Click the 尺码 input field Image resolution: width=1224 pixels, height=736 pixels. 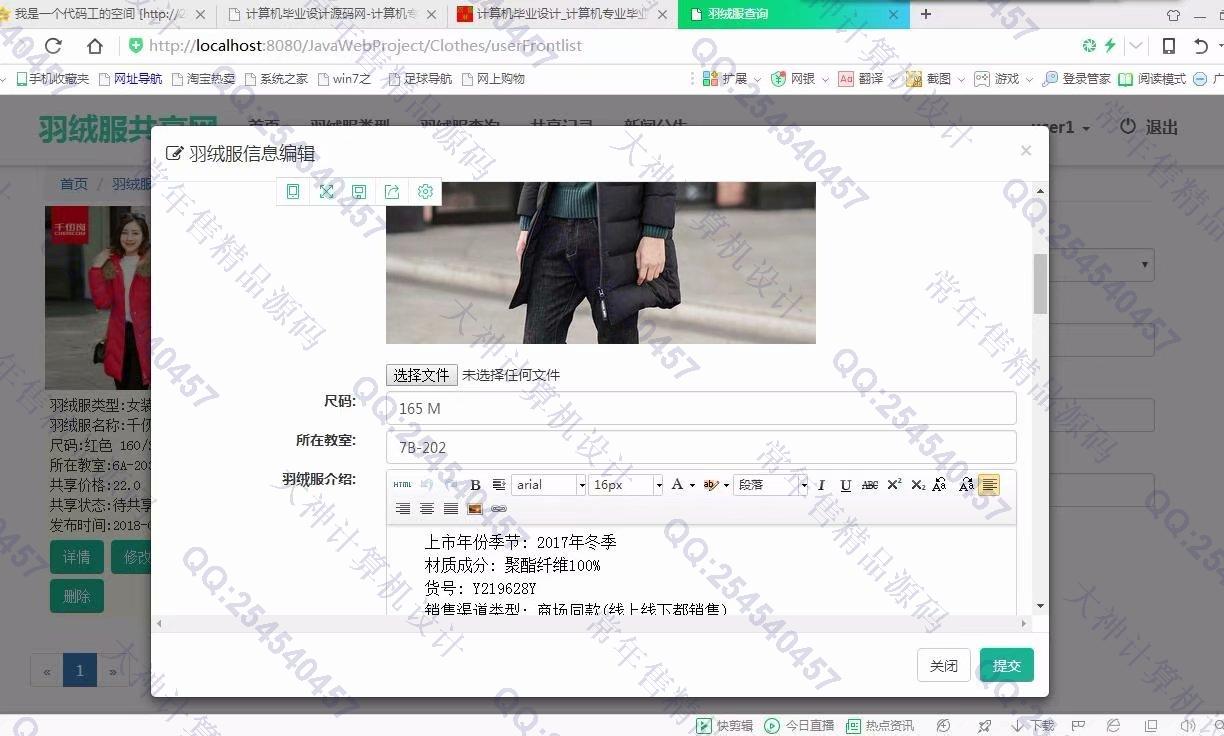pyautogui.click(x=701, y=408)
